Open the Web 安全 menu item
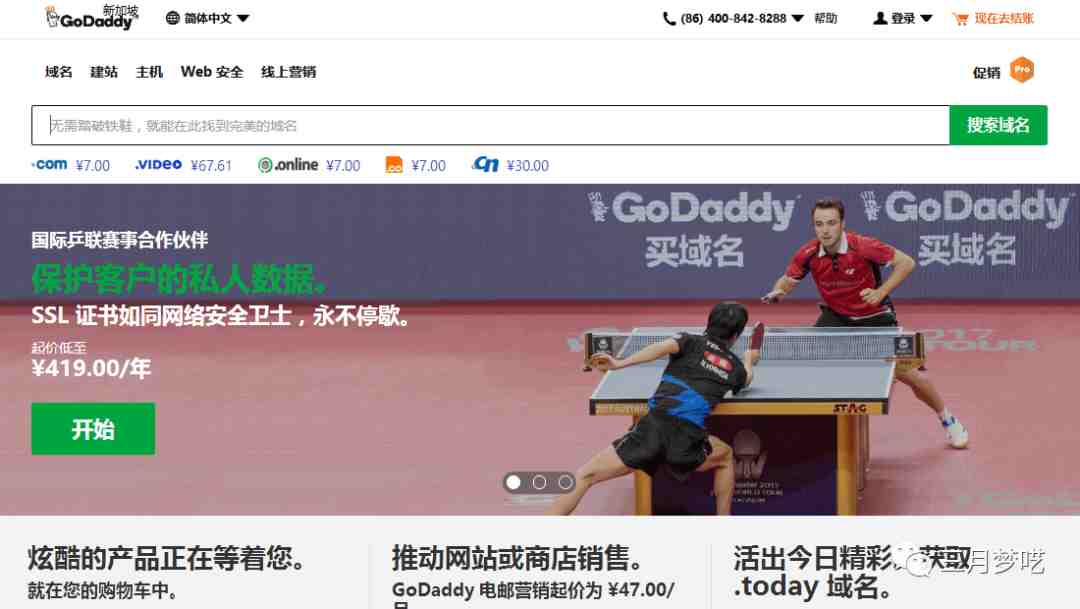The width and height of the screenshot is (1080, 609). click(x=212, y=72)
